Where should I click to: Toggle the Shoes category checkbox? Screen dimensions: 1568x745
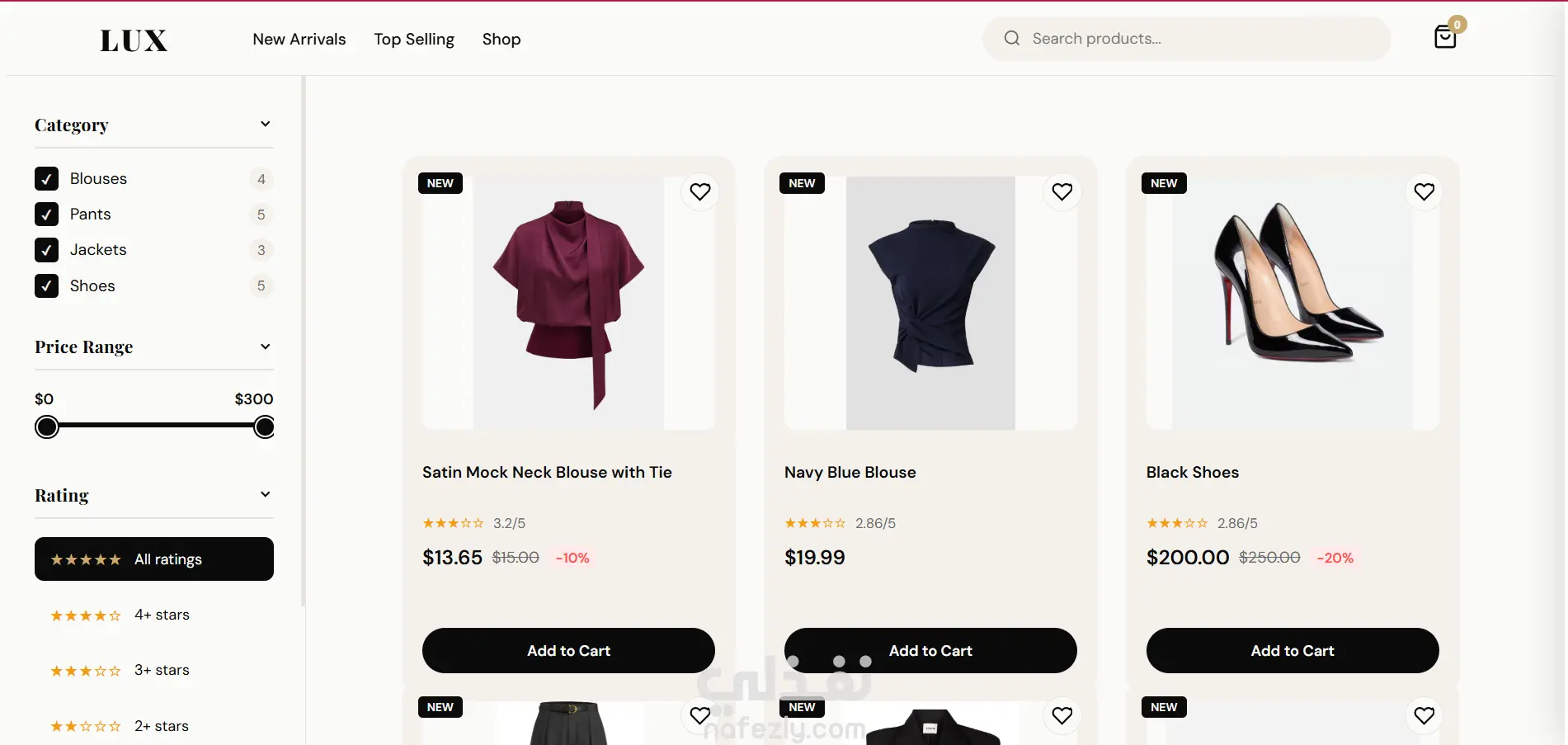46,285
